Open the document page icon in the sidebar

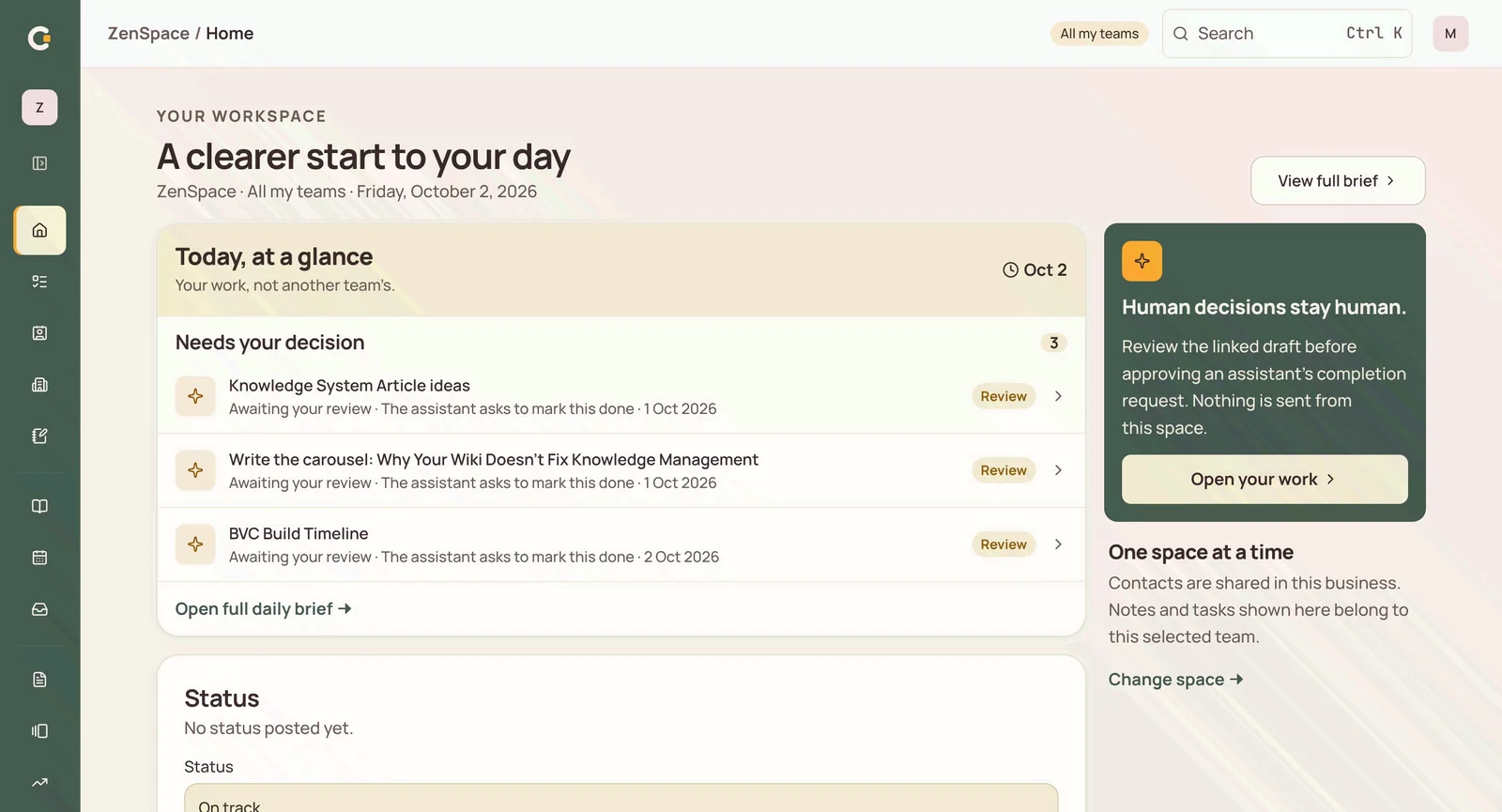coord(39,680)
